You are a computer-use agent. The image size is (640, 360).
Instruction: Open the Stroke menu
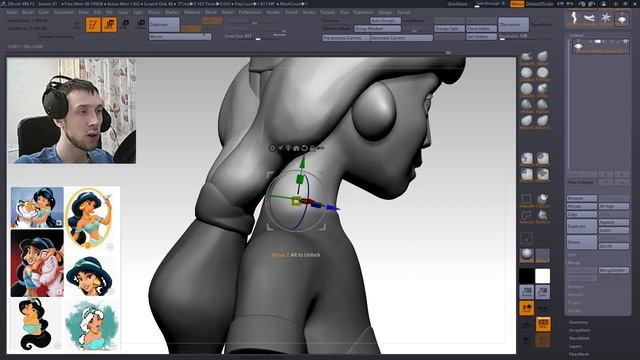click(x=309, y=12)
